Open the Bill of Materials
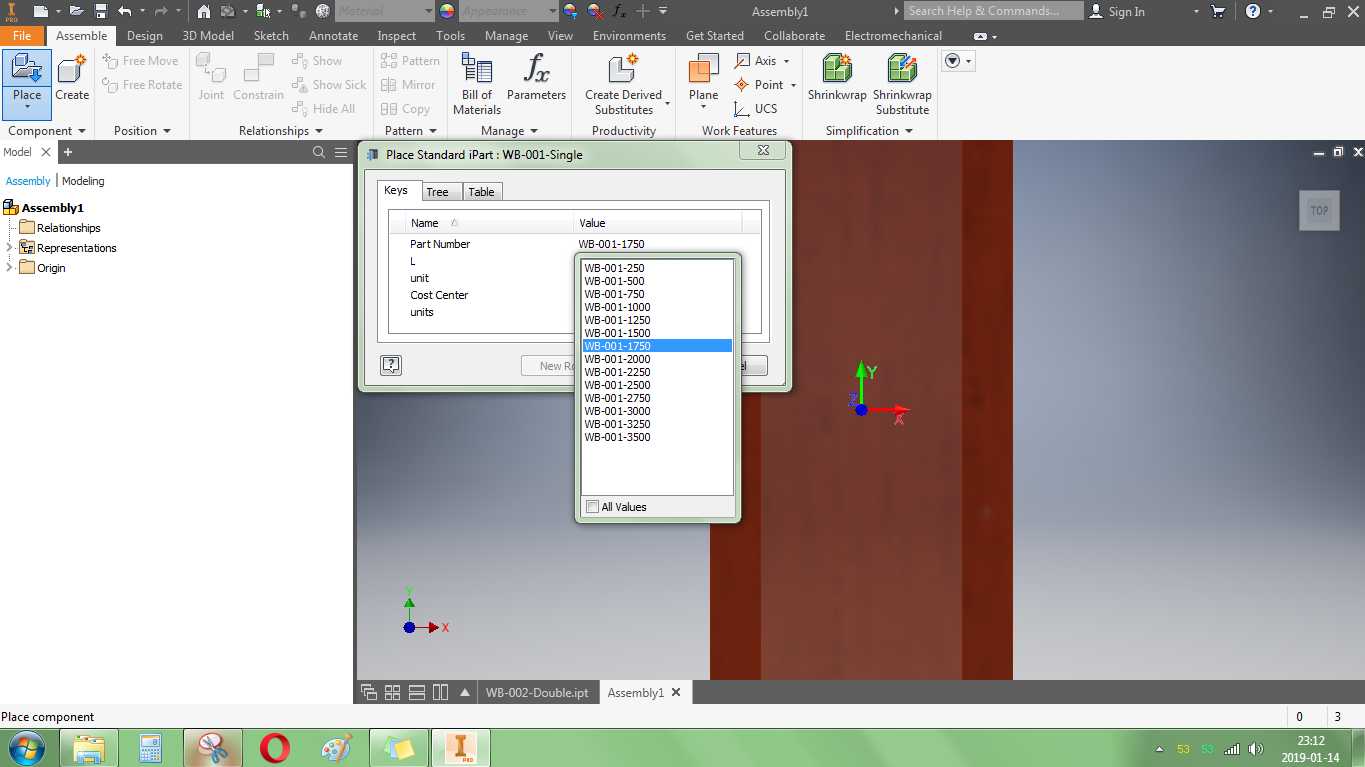The image size is (1365, 767). tap(477, 84)
